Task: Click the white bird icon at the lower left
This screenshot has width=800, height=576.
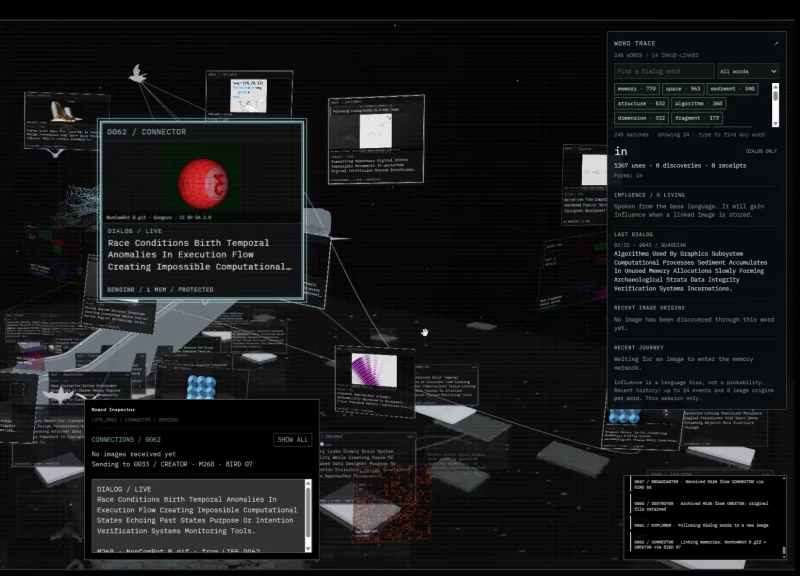Action: pos(60,394)
